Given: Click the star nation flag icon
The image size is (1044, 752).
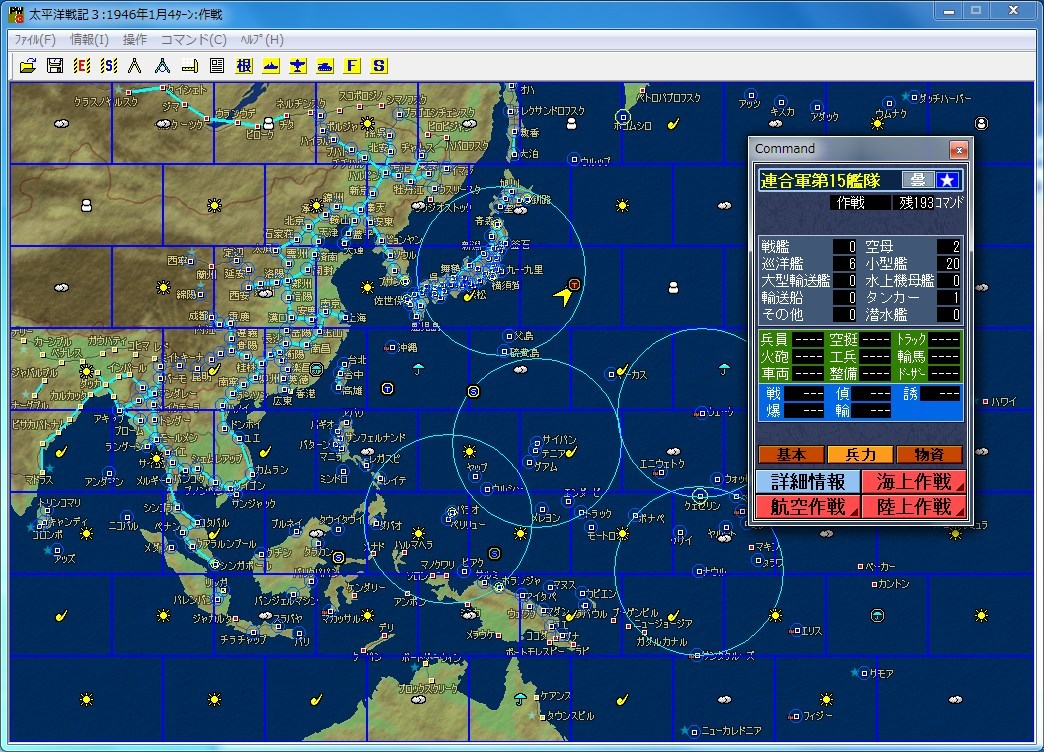Looking at the screenshot, I should point(947,180).
